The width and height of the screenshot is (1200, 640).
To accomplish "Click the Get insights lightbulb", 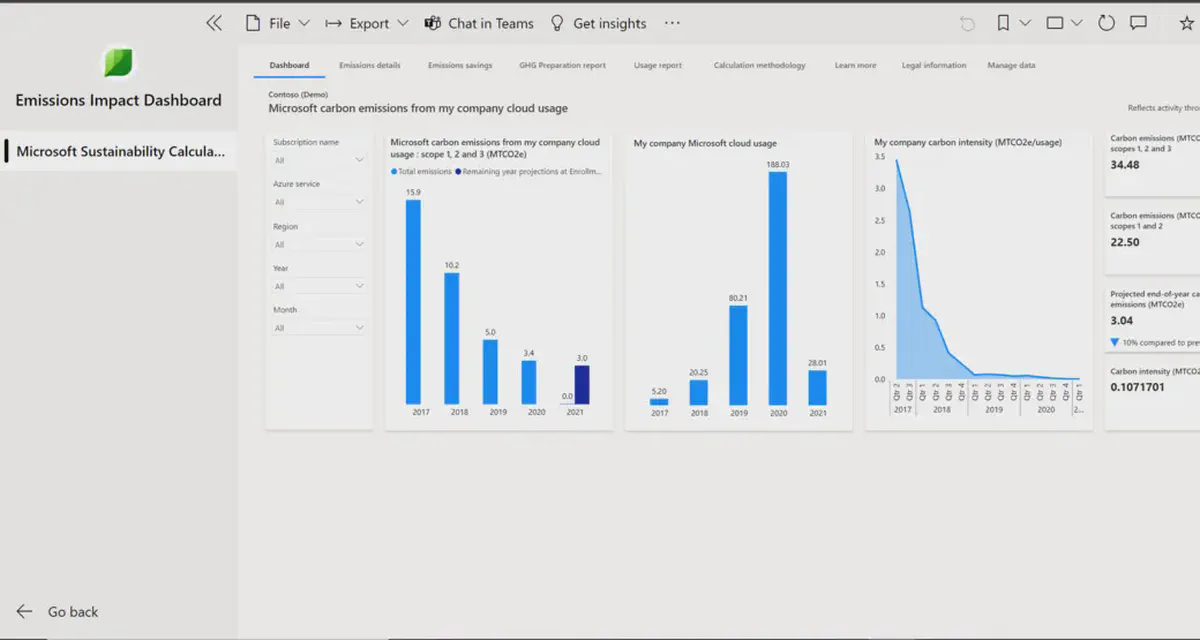I will 597,22.
